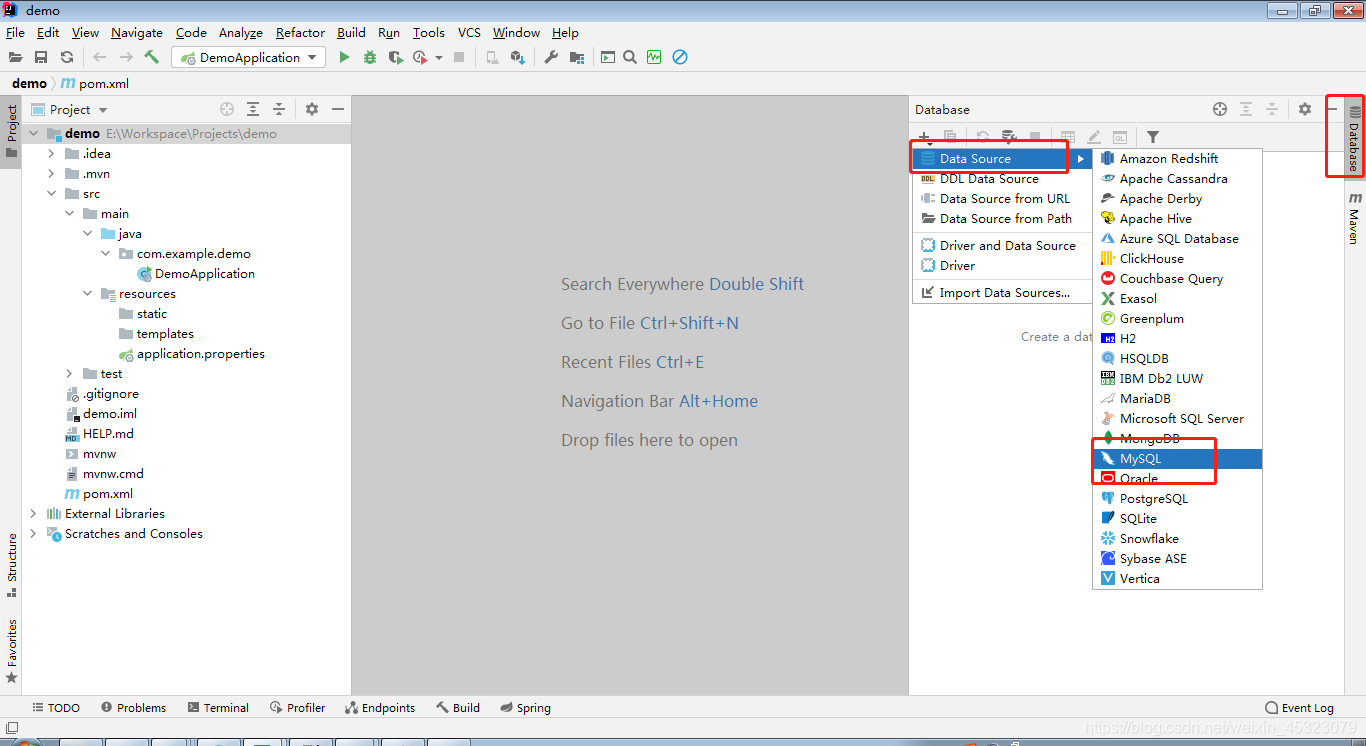Collapse the src folder
Screen dimensions: 1366x746
(51, 193)
